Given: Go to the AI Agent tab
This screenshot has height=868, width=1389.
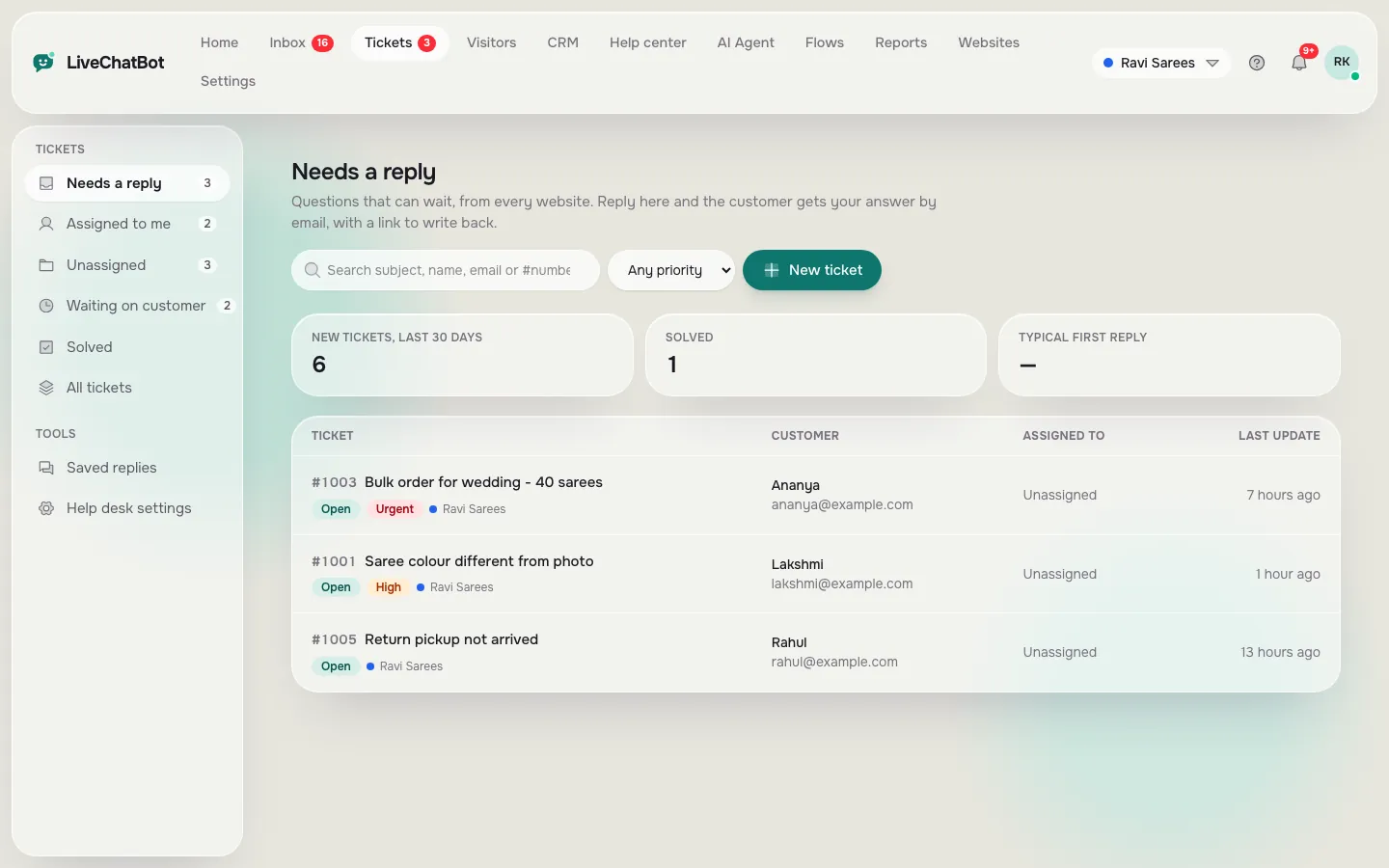Looking at the screenshot, I should click(x=746, y=42).
